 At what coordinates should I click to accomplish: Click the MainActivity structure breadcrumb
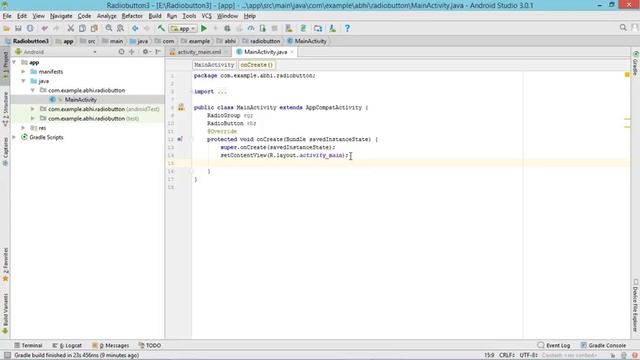pos(214,65)
